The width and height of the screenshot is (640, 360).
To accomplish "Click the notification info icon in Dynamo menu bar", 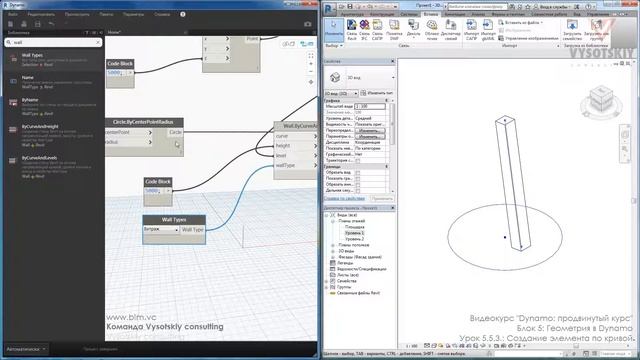I will [x=183, y=14].
